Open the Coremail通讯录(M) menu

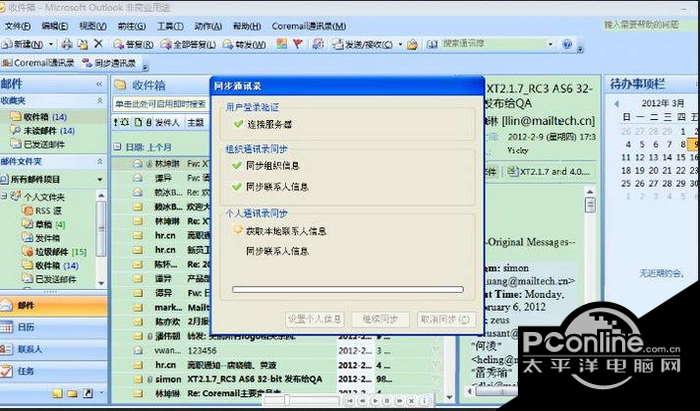click(308, 26)
